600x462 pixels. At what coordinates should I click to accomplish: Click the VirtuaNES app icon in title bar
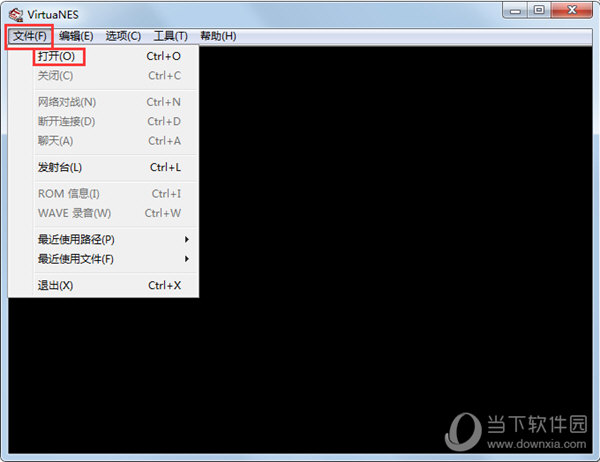pyautogui.click(x=16, y=11)
